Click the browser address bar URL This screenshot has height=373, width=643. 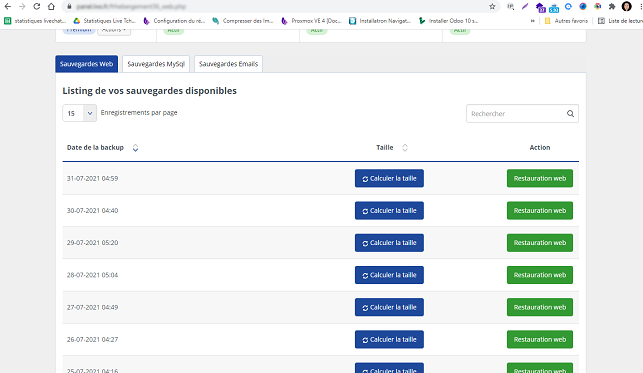tap(131, 7)
